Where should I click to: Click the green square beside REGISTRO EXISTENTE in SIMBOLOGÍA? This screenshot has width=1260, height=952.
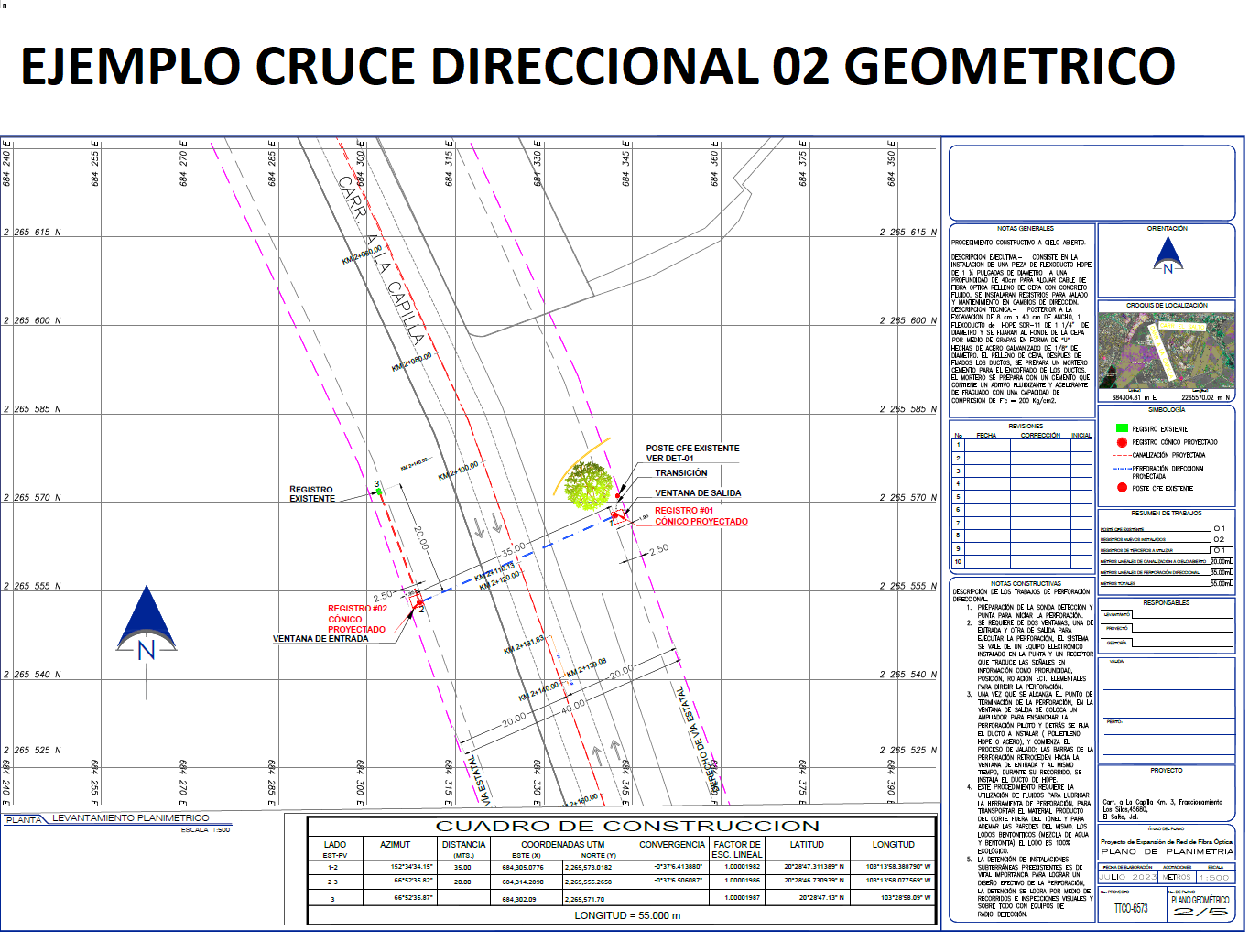point(1122,428)
